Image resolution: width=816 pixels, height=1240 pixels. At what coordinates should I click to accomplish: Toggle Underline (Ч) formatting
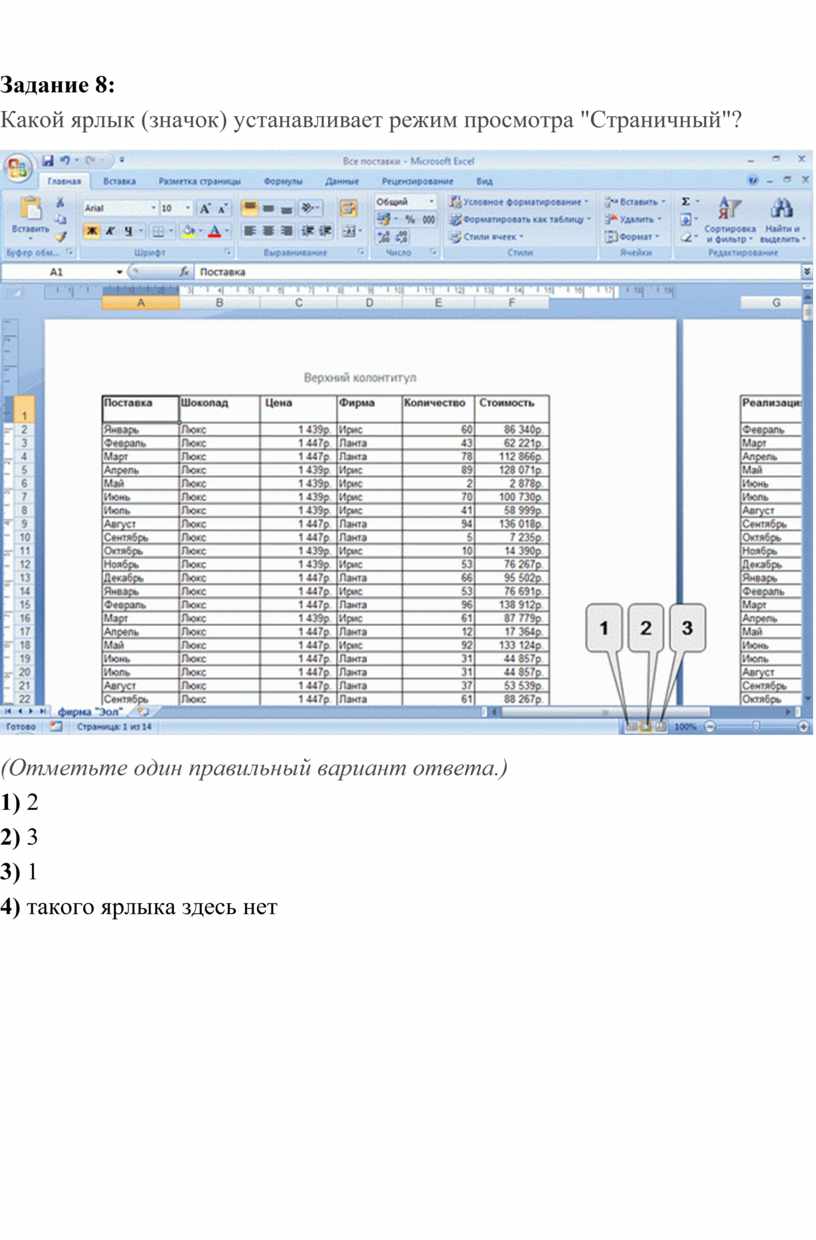coord(127,231)
